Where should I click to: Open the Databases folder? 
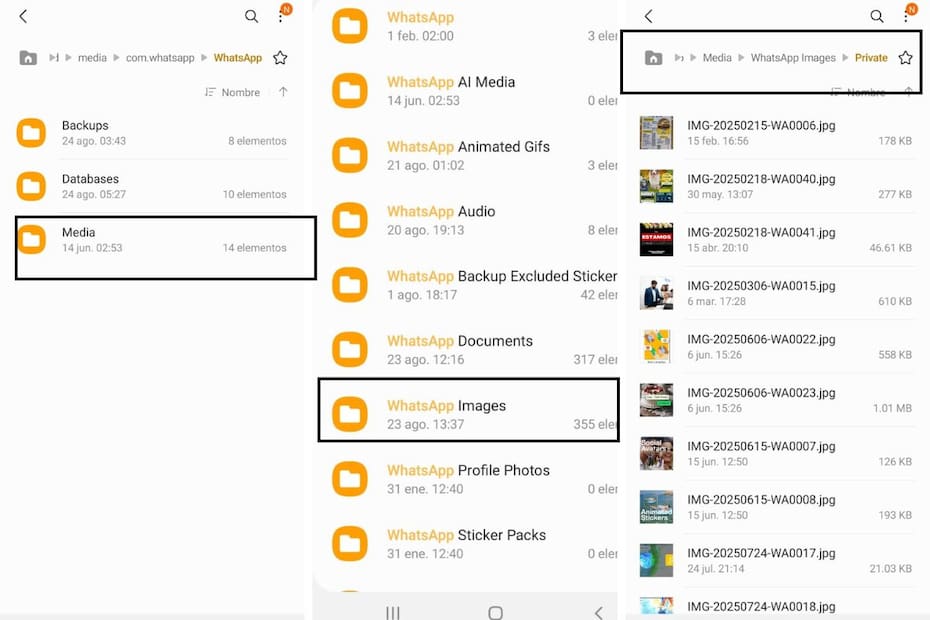(152, 186)
